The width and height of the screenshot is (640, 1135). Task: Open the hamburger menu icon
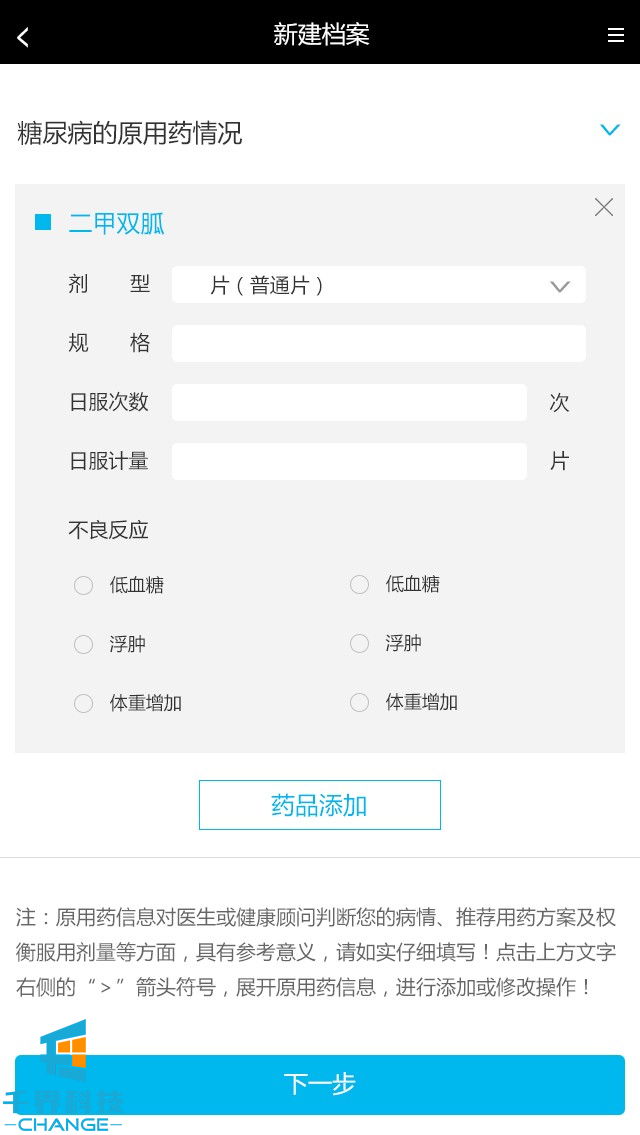pyautogui.click(x=616, y=35)
